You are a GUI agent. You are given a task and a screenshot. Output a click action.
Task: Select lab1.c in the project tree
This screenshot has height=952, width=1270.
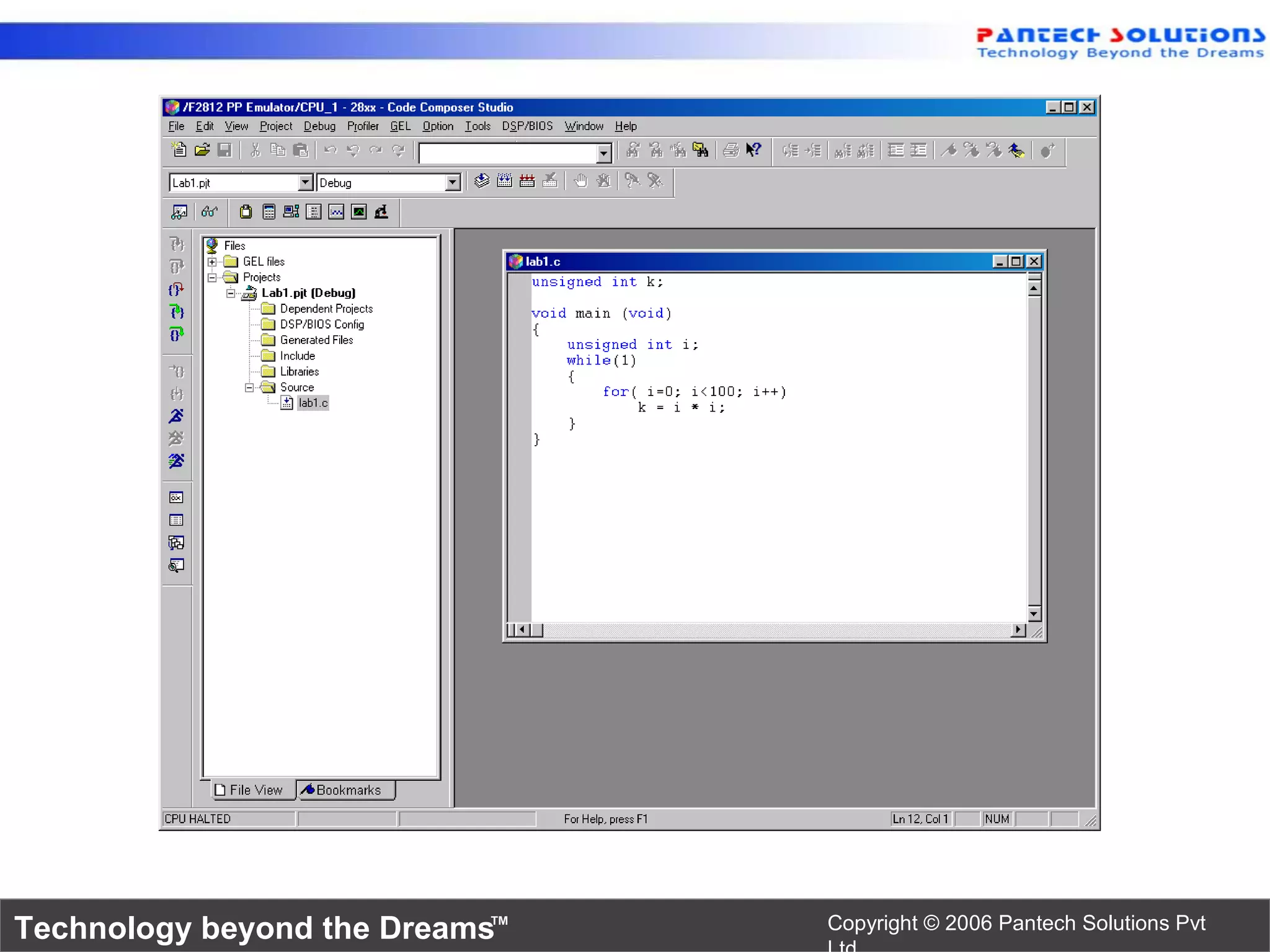pyautogui.click(x=313, y=403)
